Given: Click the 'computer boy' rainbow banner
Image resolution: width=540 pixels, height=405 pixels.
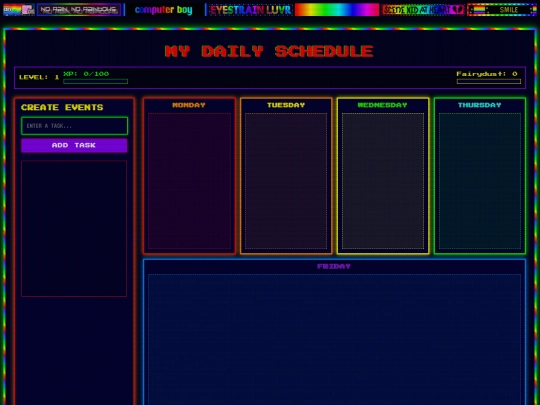Looking at the screenshot, I should (x=165, y=10).
